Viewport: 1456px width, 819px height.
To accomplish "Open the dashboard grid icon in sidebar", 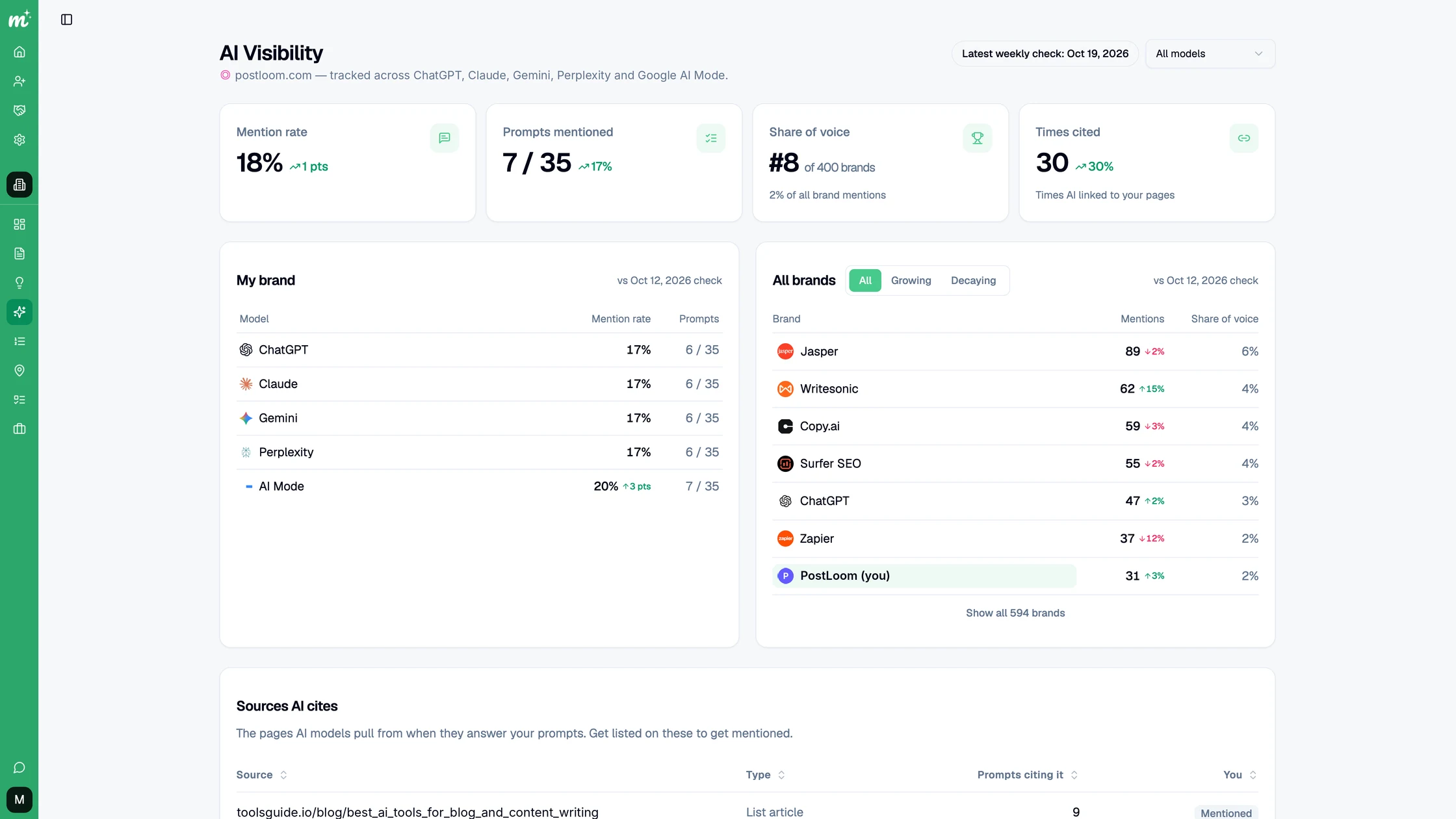I will 19,224.
